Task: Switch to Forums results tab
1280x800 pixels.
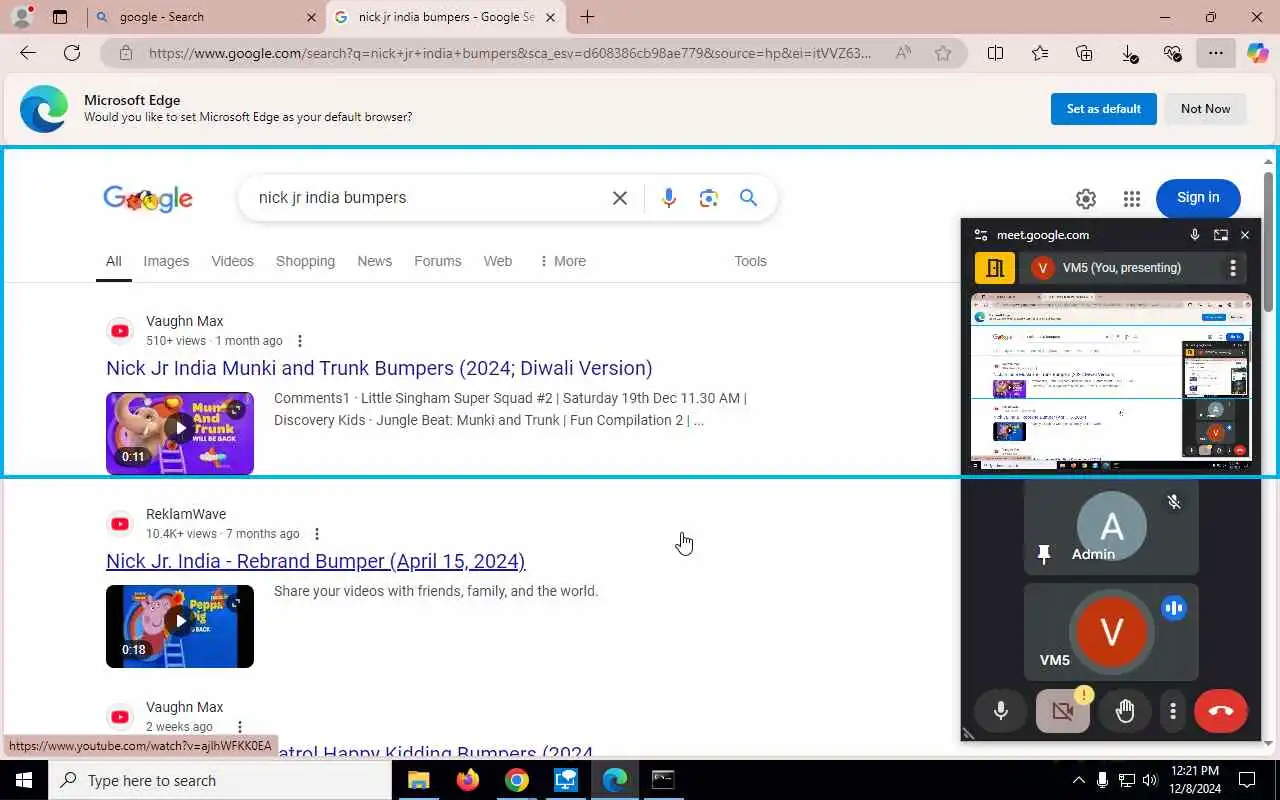Action: pos(438,261)
